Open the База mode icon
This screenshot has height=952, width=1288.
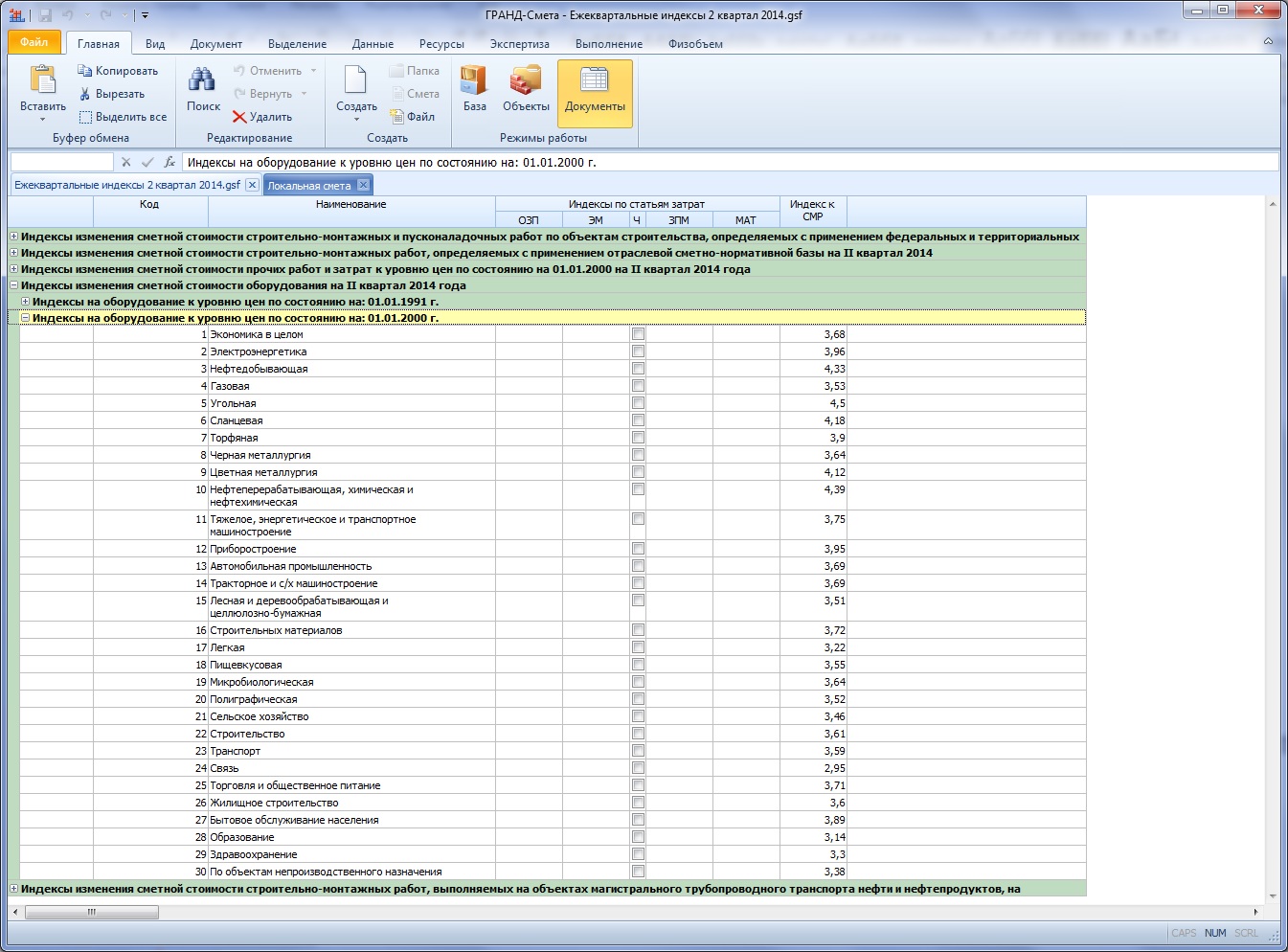coord(474,80)
